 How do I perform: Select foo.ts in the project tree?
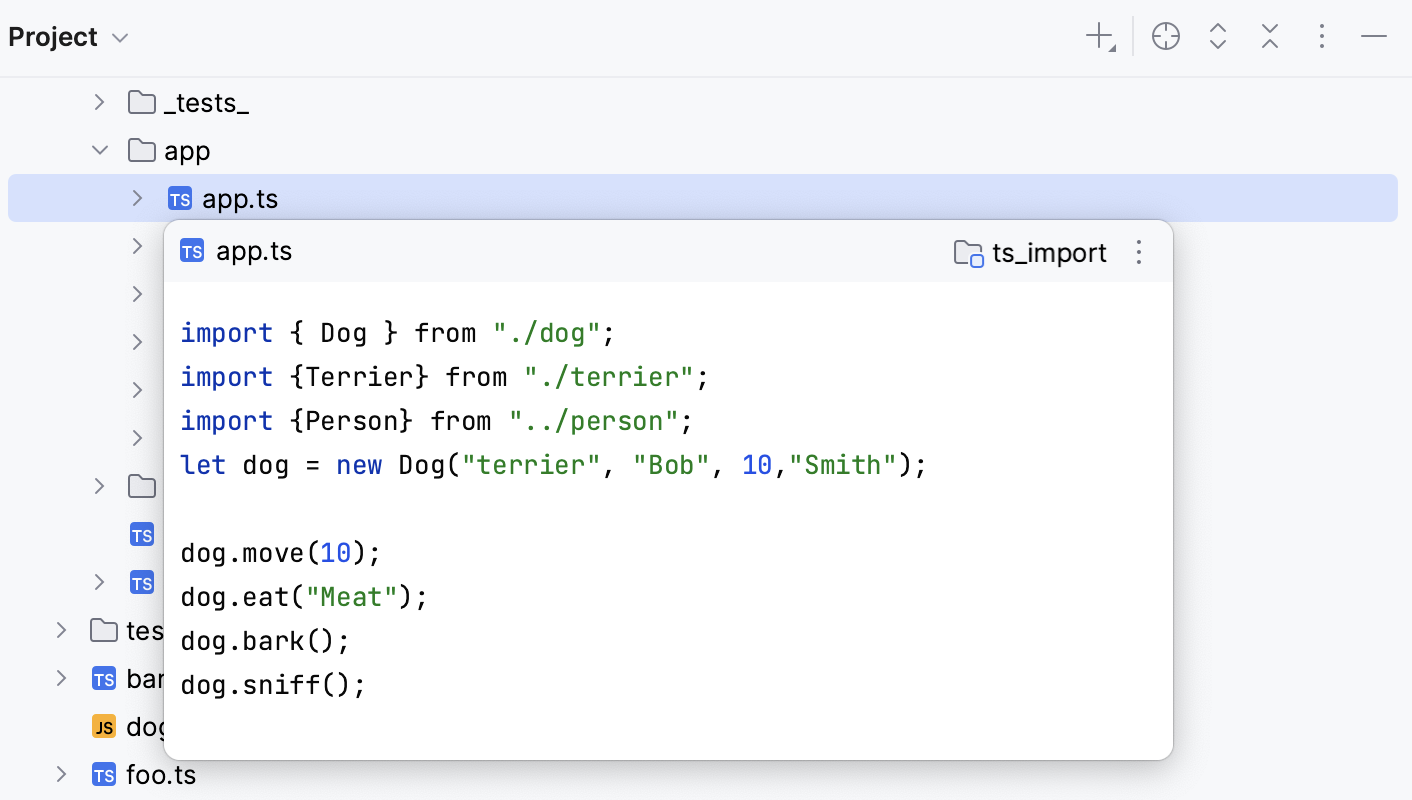tap(160, 774)
